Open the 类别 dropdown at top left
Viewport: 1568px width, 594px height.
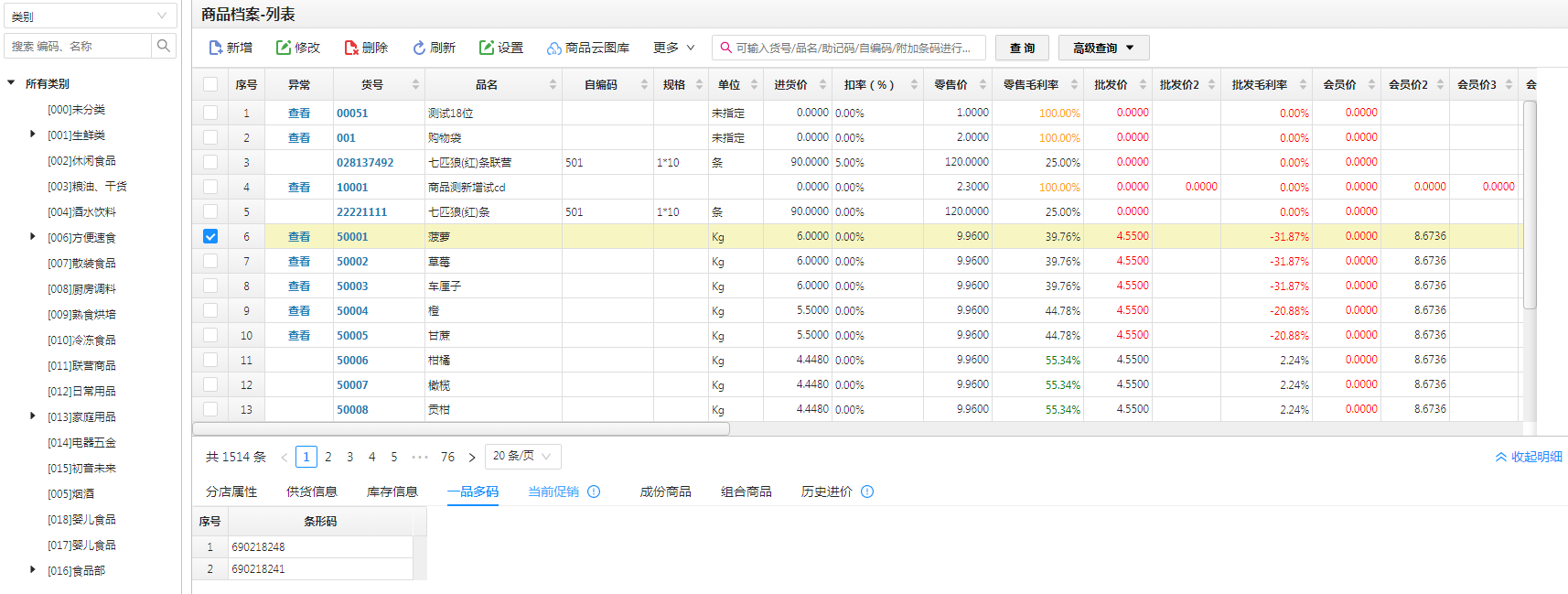pos(90,16)
